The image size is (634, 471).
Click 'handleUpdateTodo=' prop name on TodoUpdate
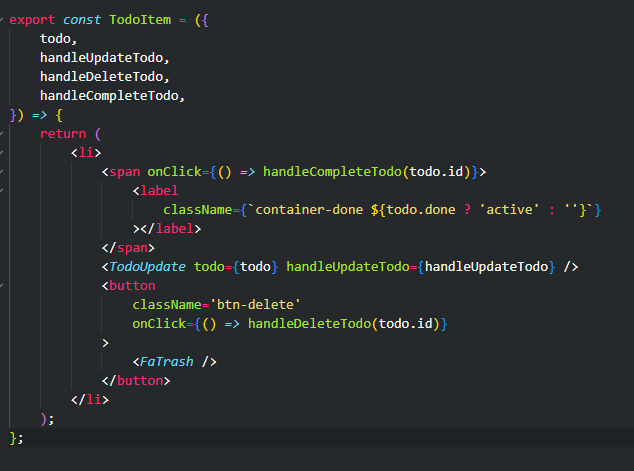click(351, 267)
